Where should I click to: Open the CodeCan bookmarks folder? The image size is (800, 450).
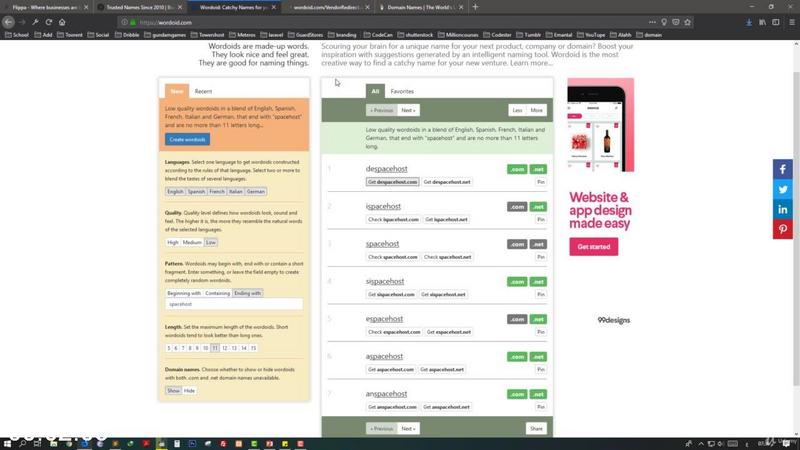tap(378, 35)
